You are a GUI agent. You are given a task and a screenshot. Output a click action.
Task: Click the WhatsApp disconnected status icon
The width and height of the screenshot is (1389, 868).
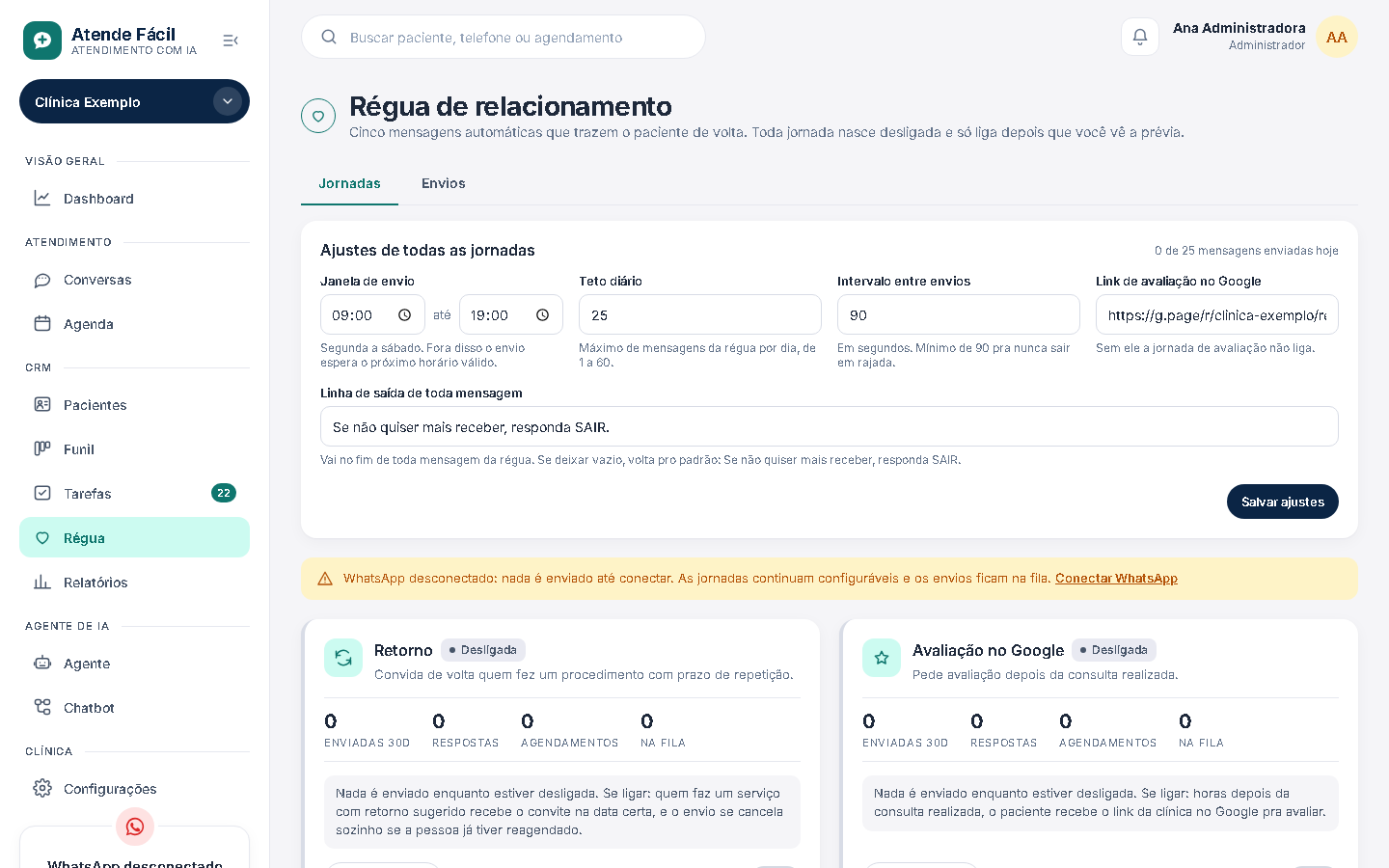(x=135, y=827)
